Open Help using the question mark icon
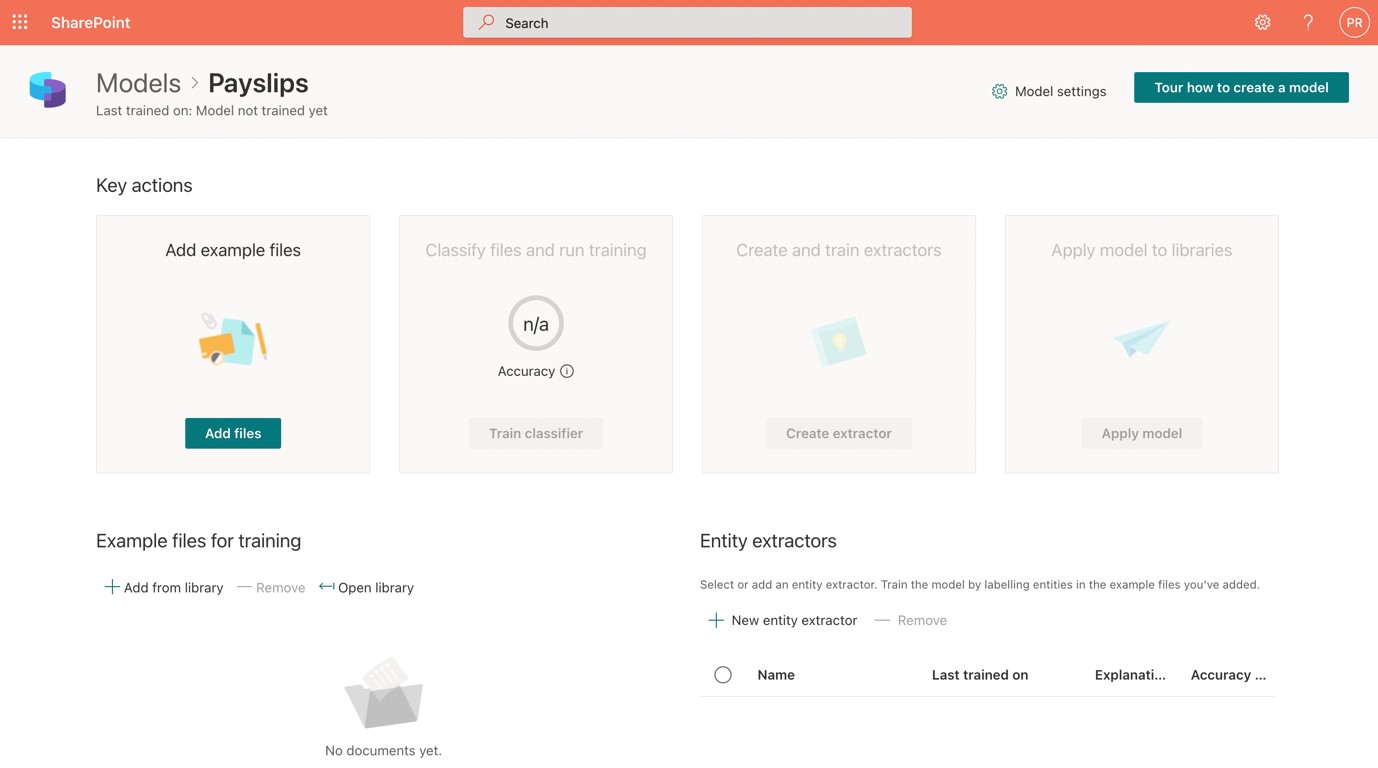Image resolution: width=1378 pixels, height=768 pixels. click(1307, 21)
